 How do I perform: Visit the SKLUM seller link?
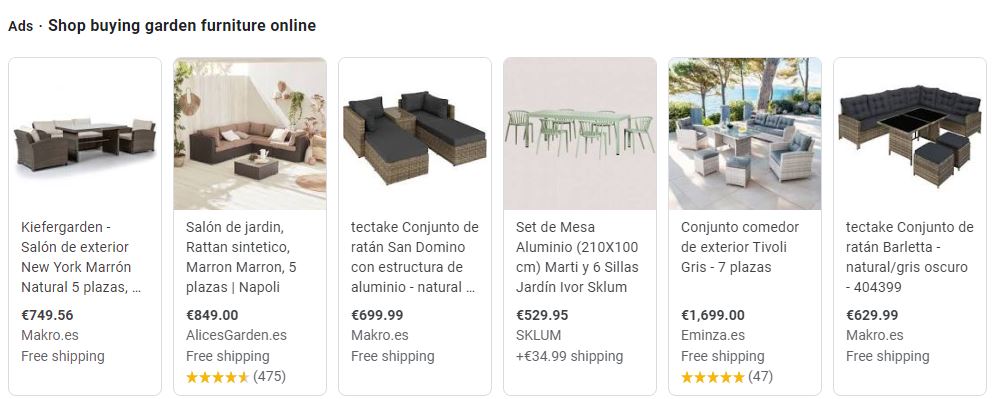pyautogui.click(x=538, y=335)
